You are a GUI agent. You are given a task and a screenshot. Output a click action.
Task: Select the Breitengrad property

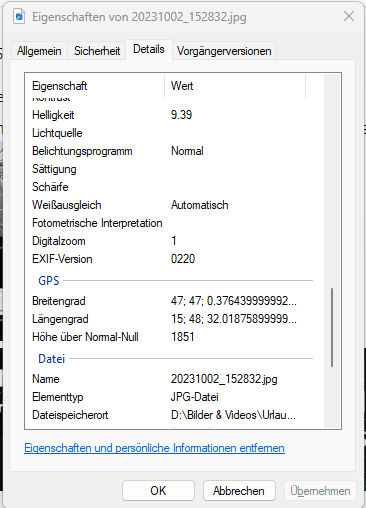tap(59, 301)
